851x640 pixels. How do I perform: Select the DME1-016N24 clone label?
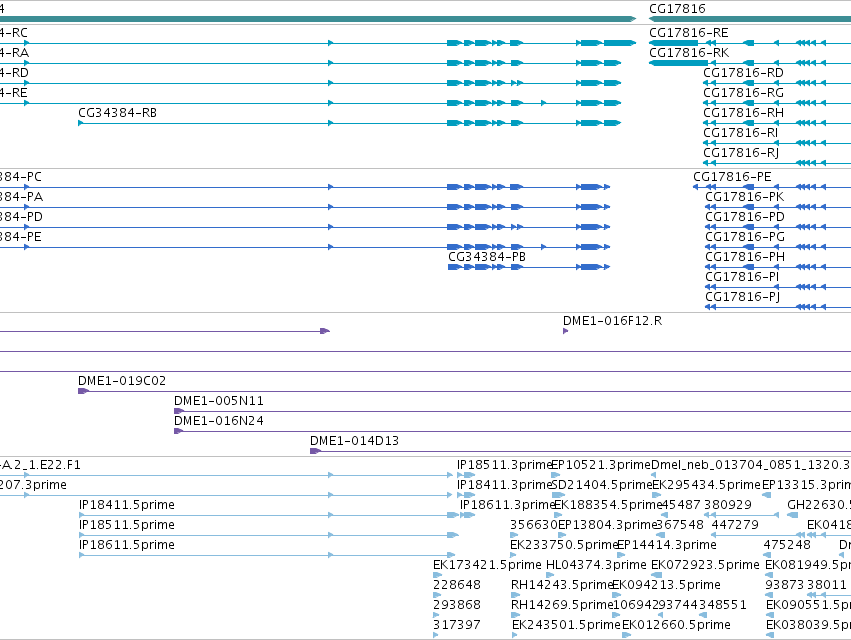coord(219,421)
